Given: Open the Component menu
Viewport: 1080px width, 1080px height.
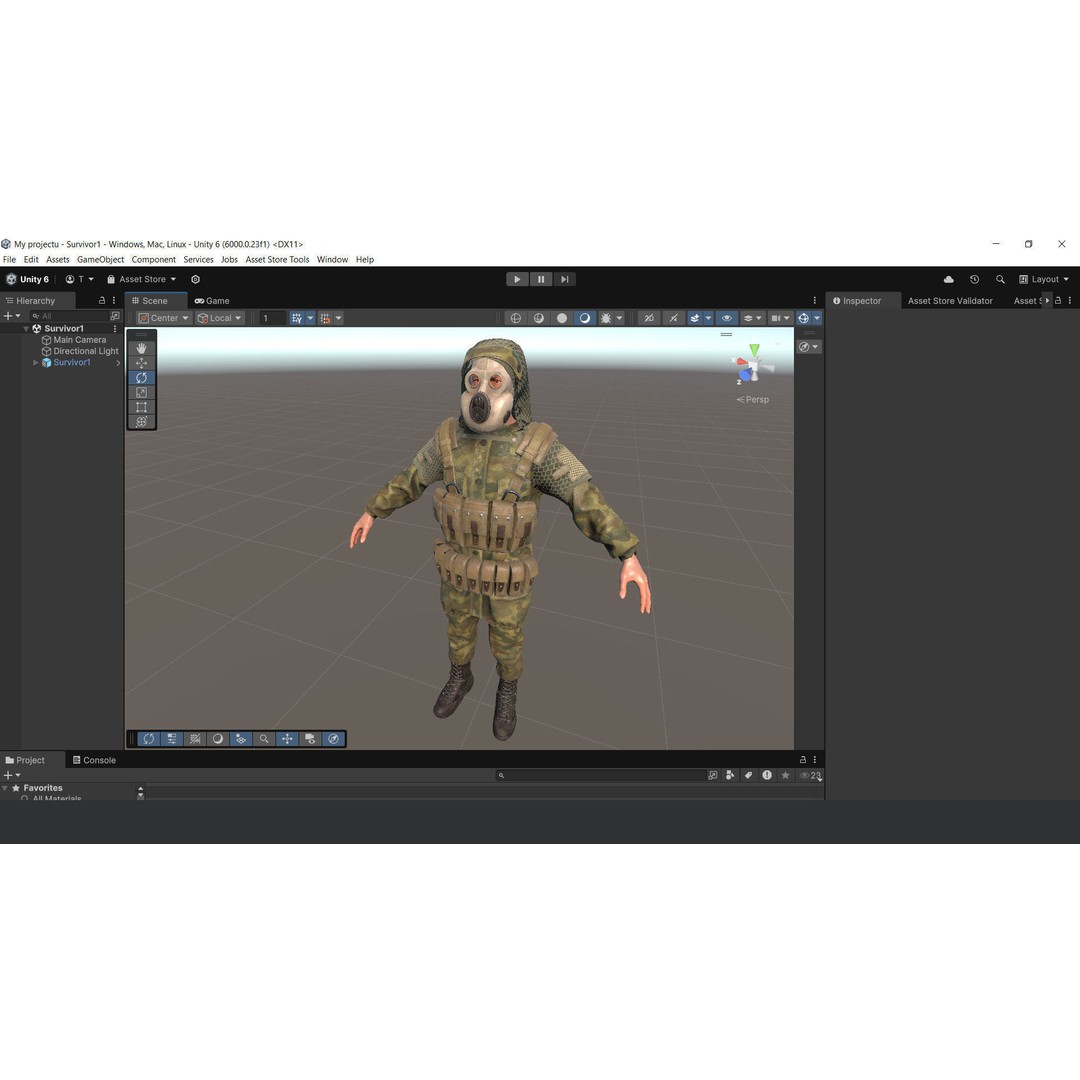Looking at the screenshot, I should 154,260.
